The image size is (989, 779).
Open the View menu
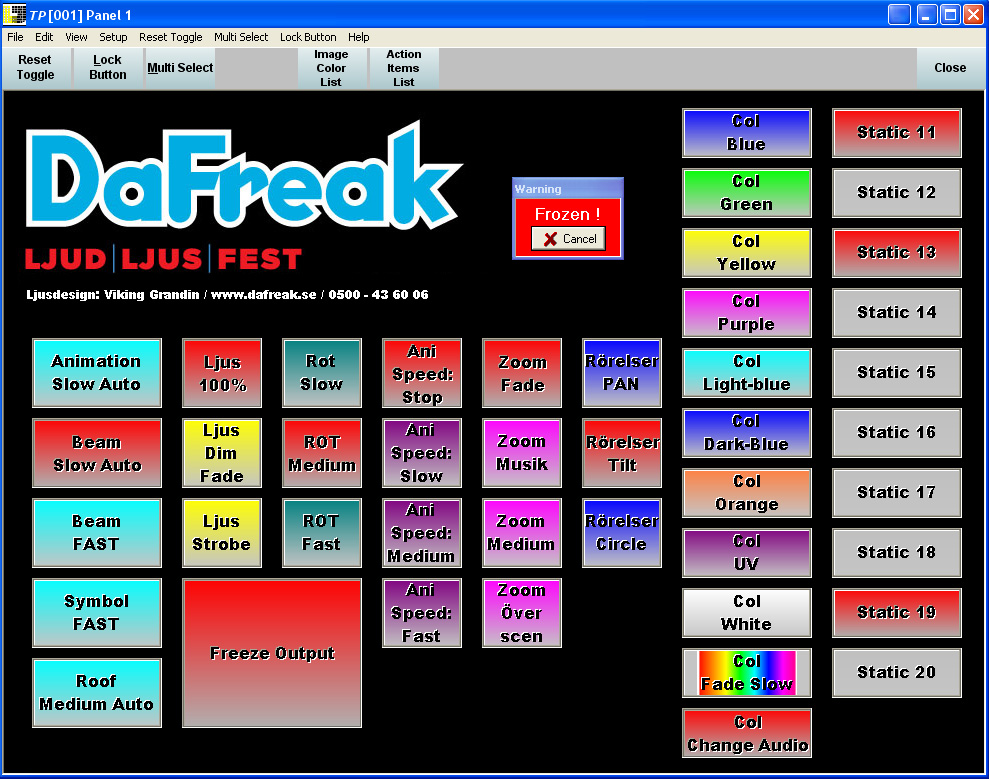(x=76, y=37)
